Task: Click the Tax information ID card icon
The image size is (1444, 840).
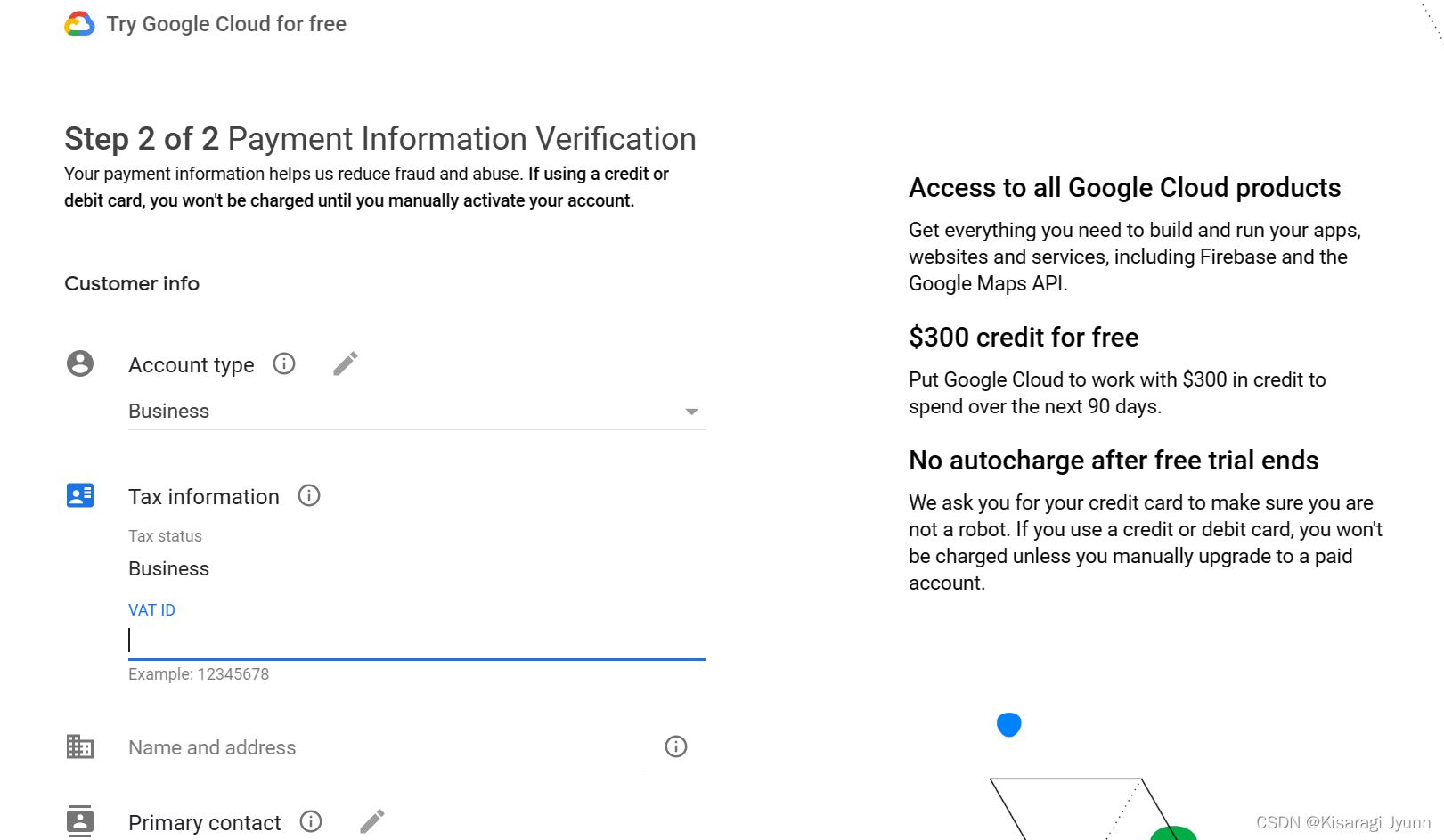Action: point(80,495)
